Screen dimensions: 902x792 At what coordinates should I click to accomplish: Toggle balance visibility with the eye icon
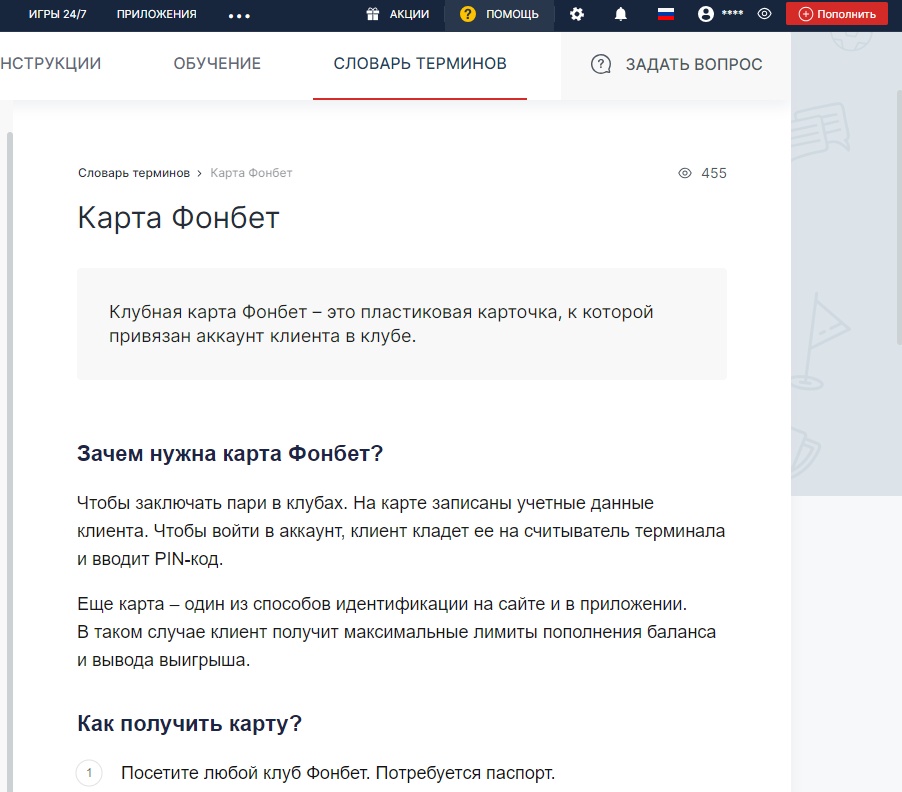click(x=764, y=14)
